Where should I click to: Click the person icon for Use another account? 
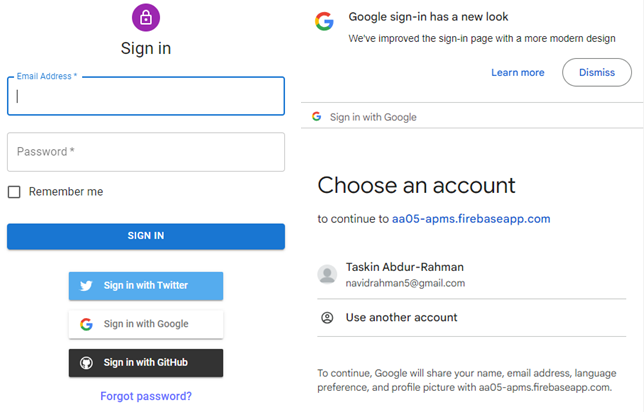tap(327, 318)
